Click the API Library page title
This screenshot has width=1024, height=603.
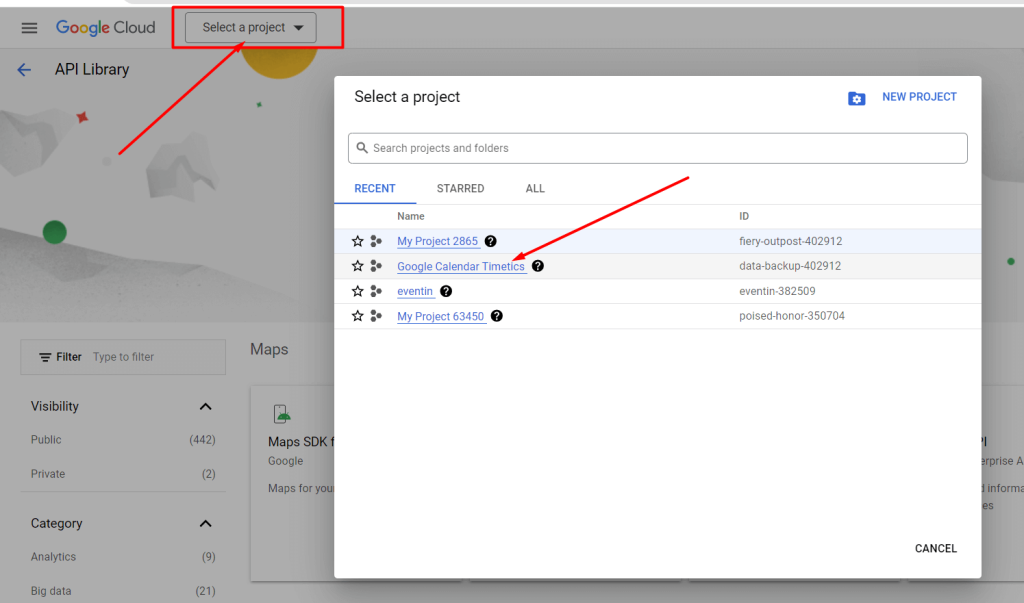92,69
